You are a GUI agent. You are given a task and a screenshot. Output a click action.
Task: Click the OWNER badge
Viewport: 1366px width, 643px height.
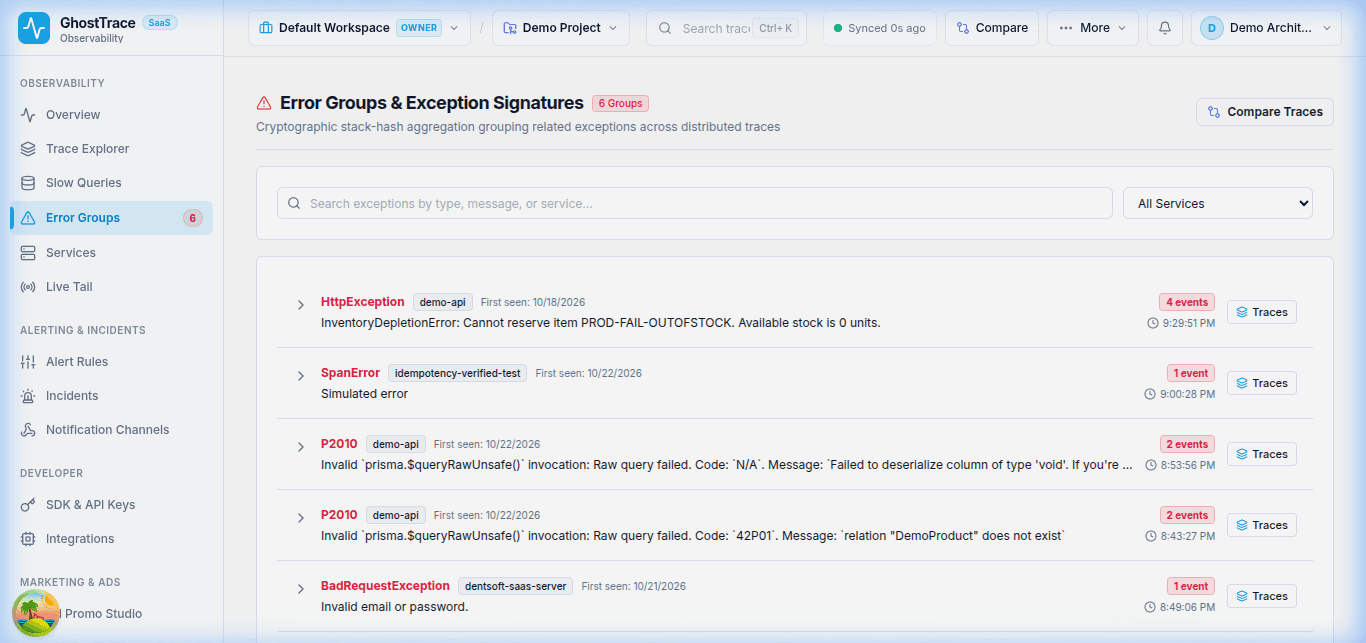pos(419,28)
